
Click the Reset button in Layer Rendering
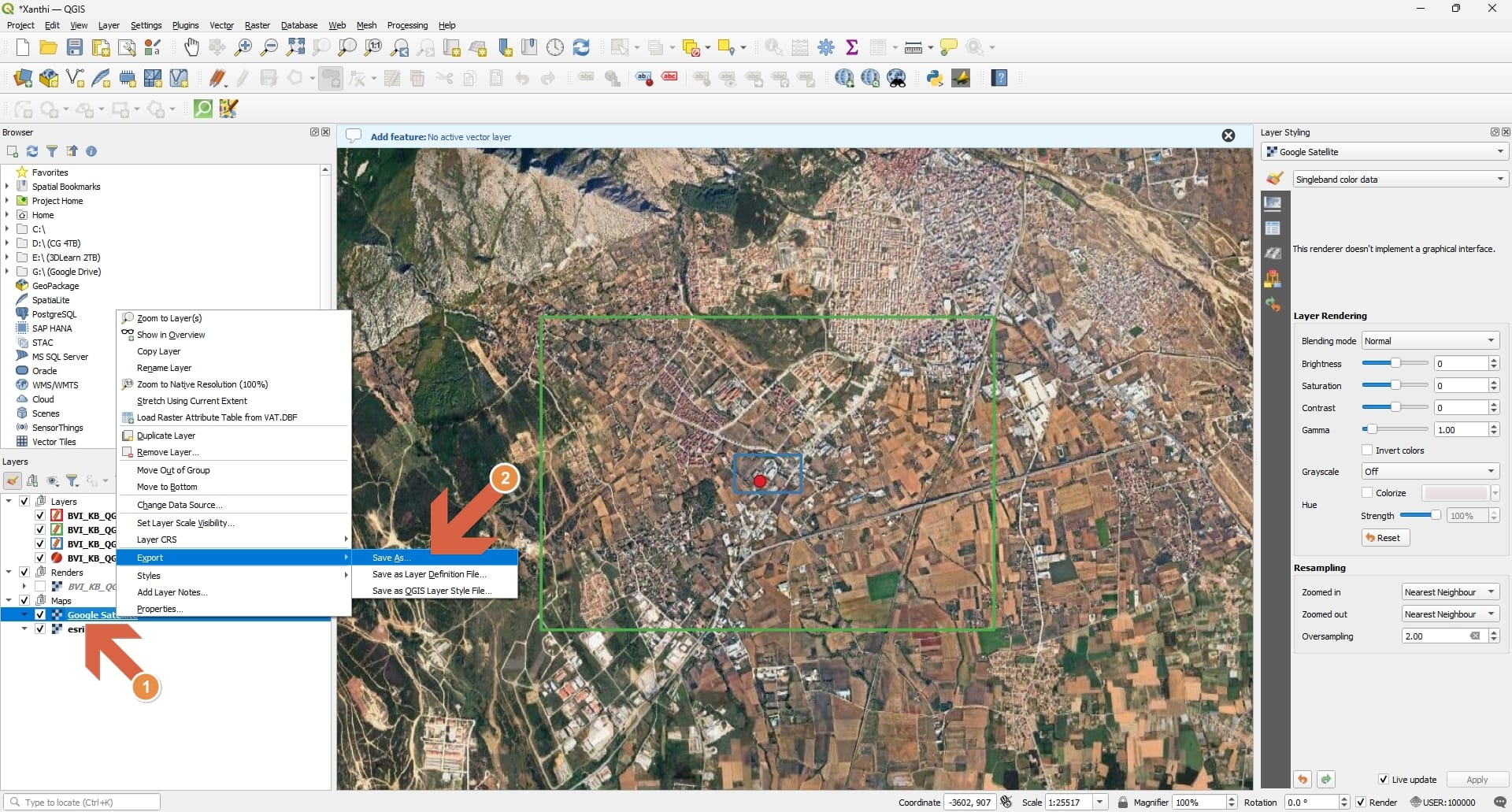click(1385, 538)
